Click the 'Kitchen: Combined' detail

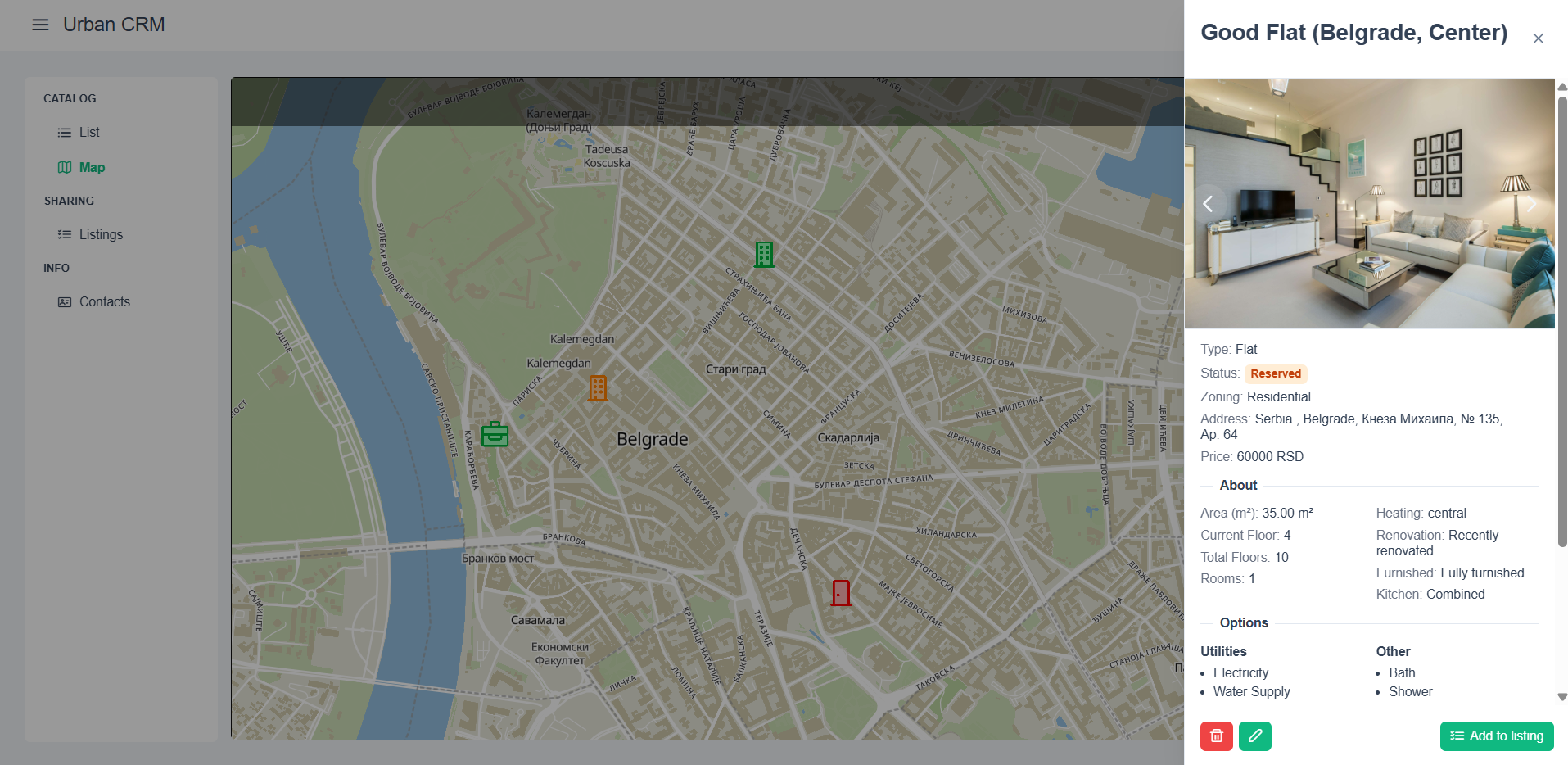pyautogui.click(x=1430, y=594)
